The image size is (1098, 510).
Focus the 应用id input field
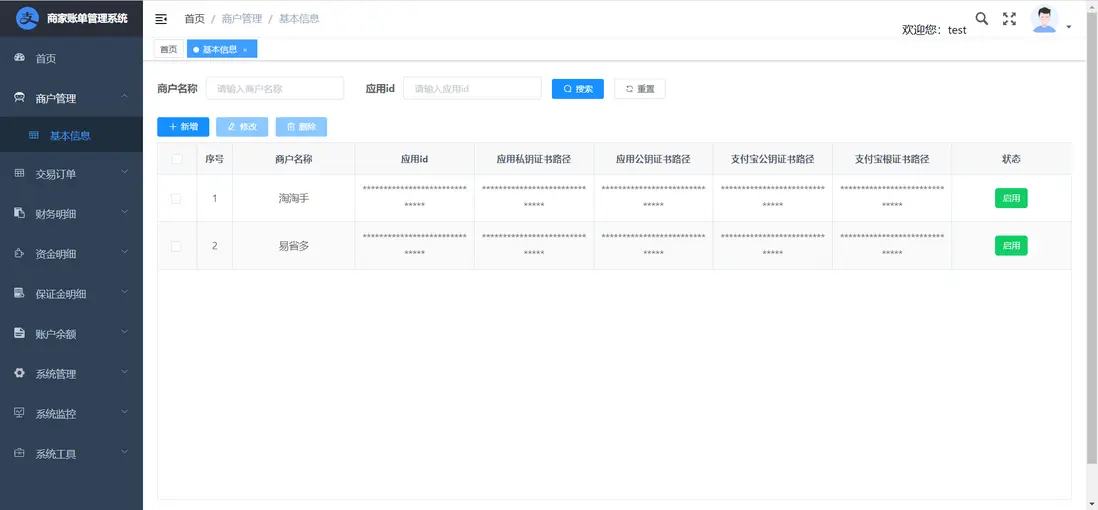(473, 89)
